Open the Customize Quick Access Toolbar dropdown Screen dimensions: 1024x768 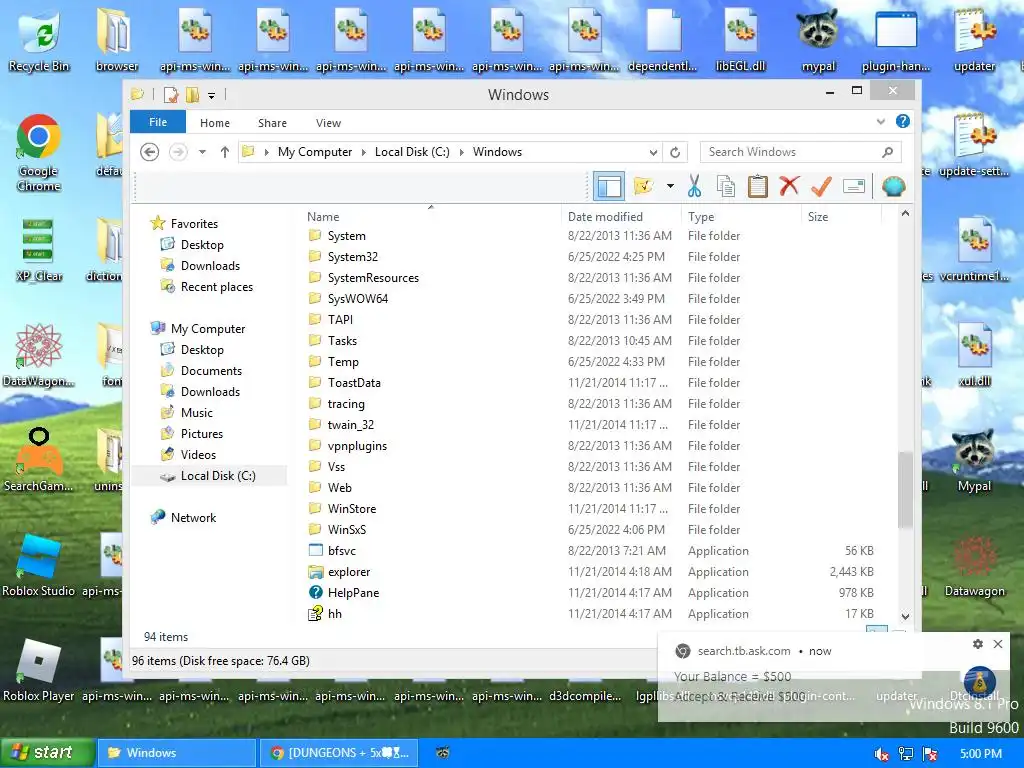coord(212,96)
